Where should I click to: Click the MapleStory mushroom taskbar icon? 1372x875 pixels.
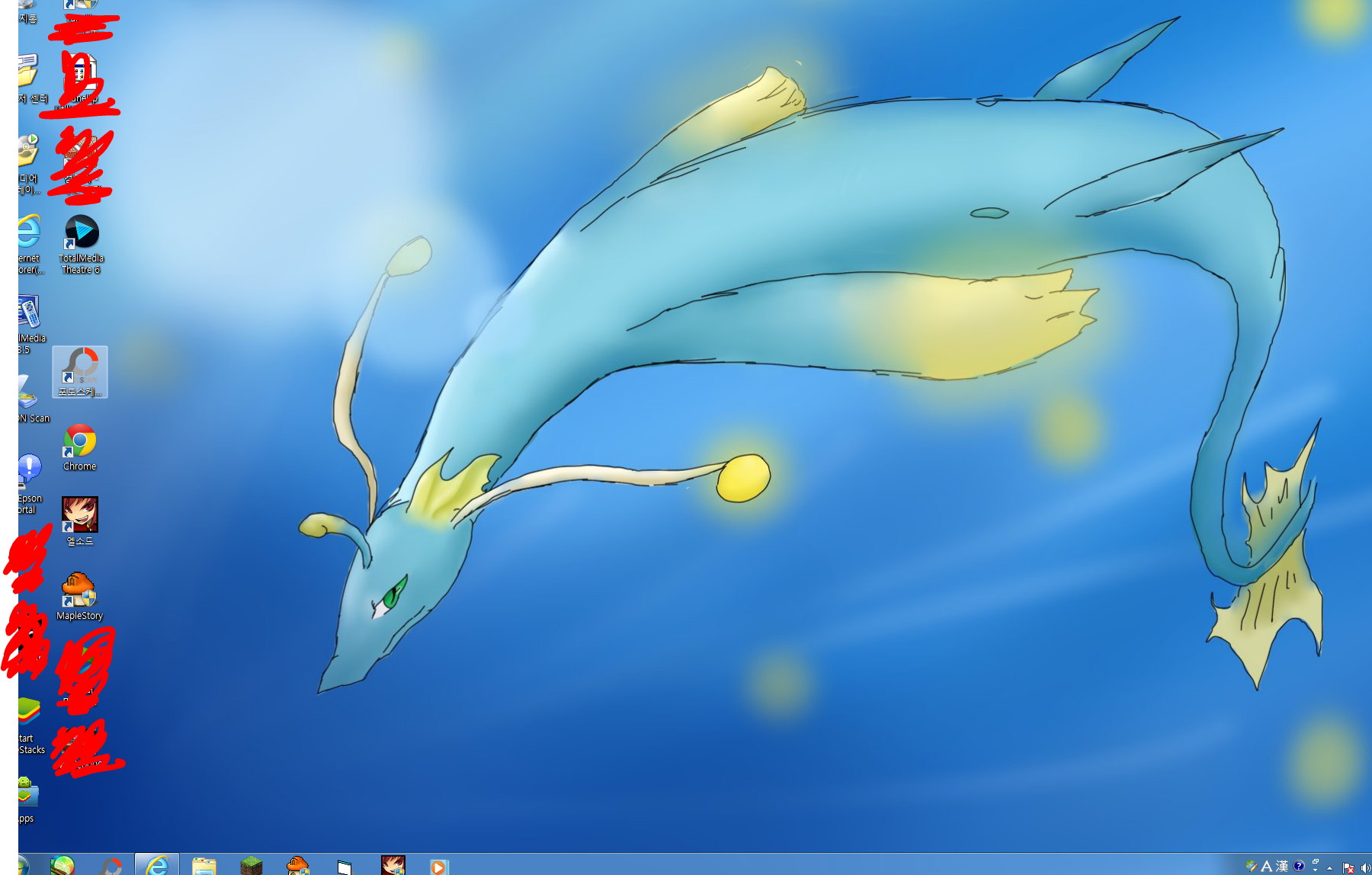pyautogui.click(x=297, y=866)
